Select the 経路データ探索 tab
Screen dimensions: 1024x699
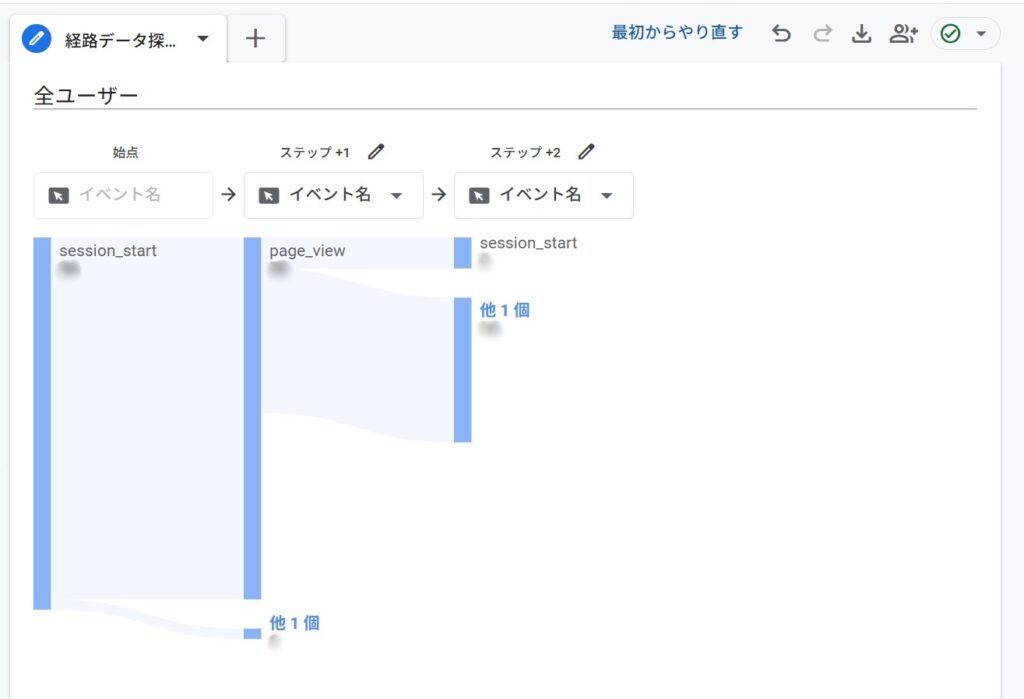point(121,40)
